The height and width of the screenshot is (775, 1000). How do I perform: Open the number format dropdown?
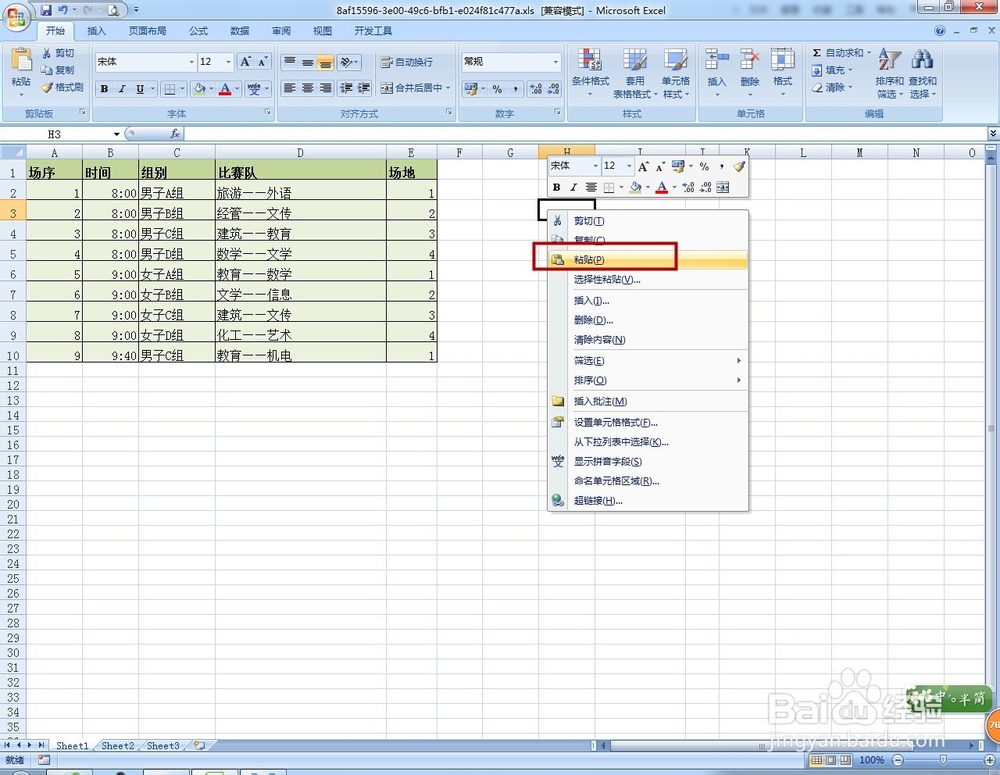(555, 62)
